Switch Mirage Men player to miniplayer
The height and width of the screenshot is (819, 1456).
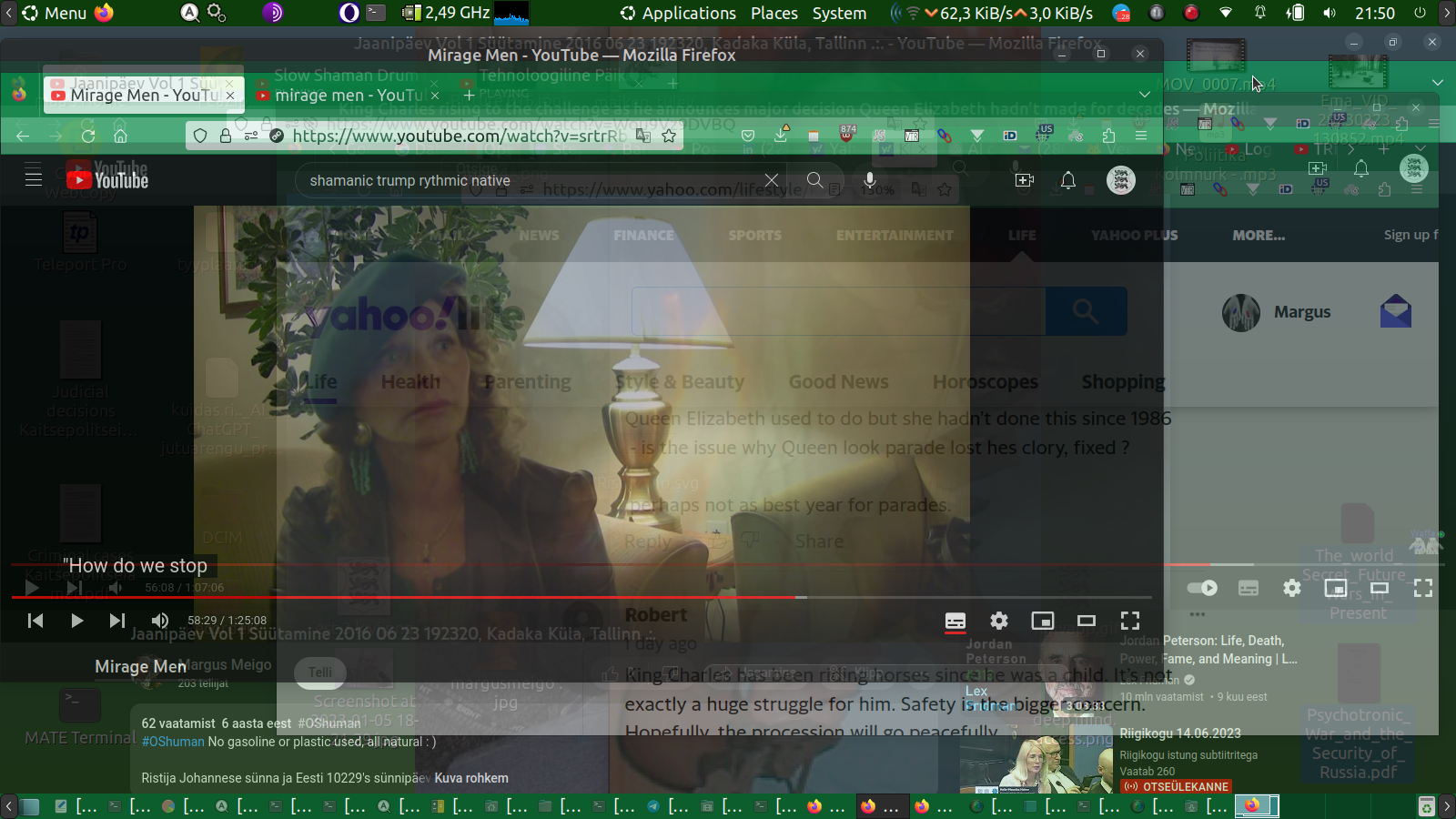click(1043, 621)
